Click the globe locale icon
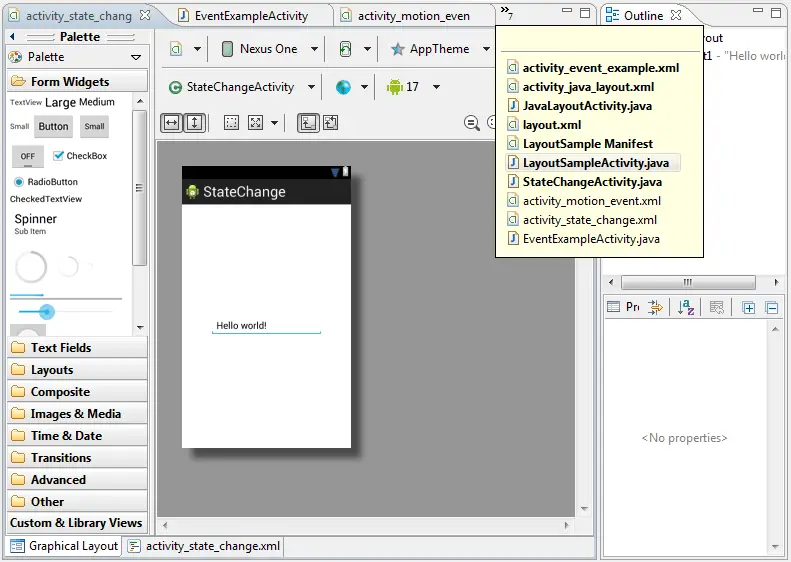 click(343, 87)
